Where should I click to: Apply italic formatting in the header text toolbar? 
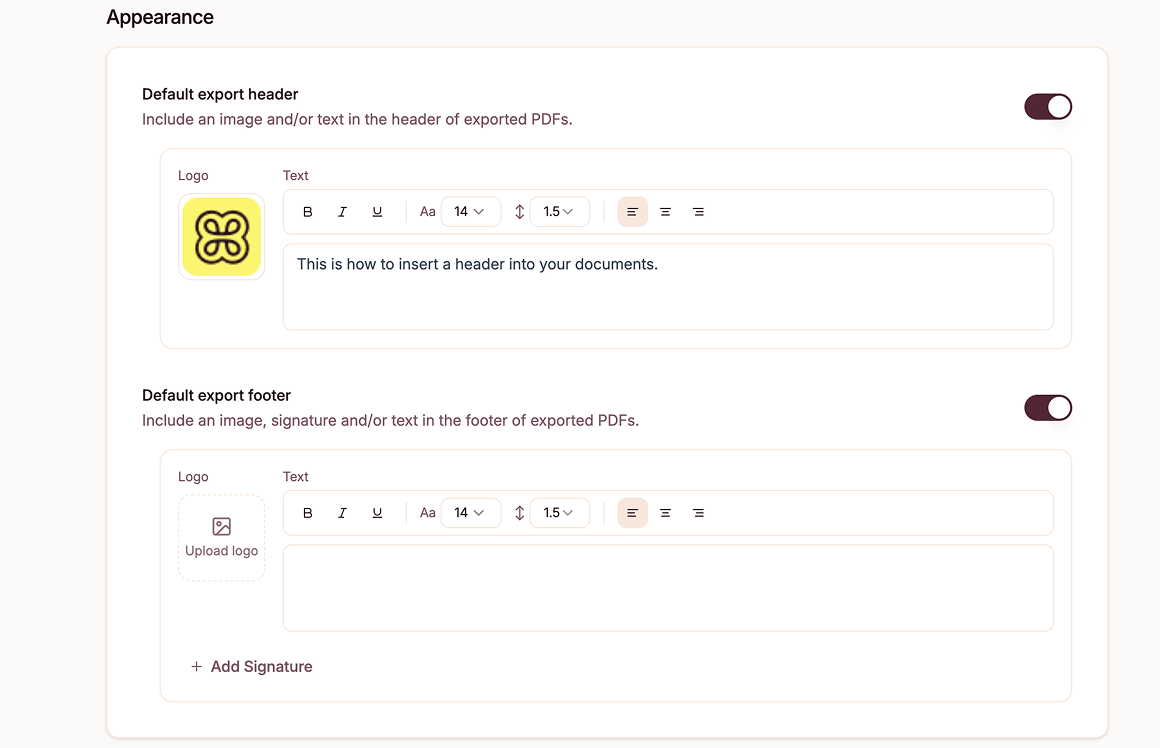tap(342, 211)
